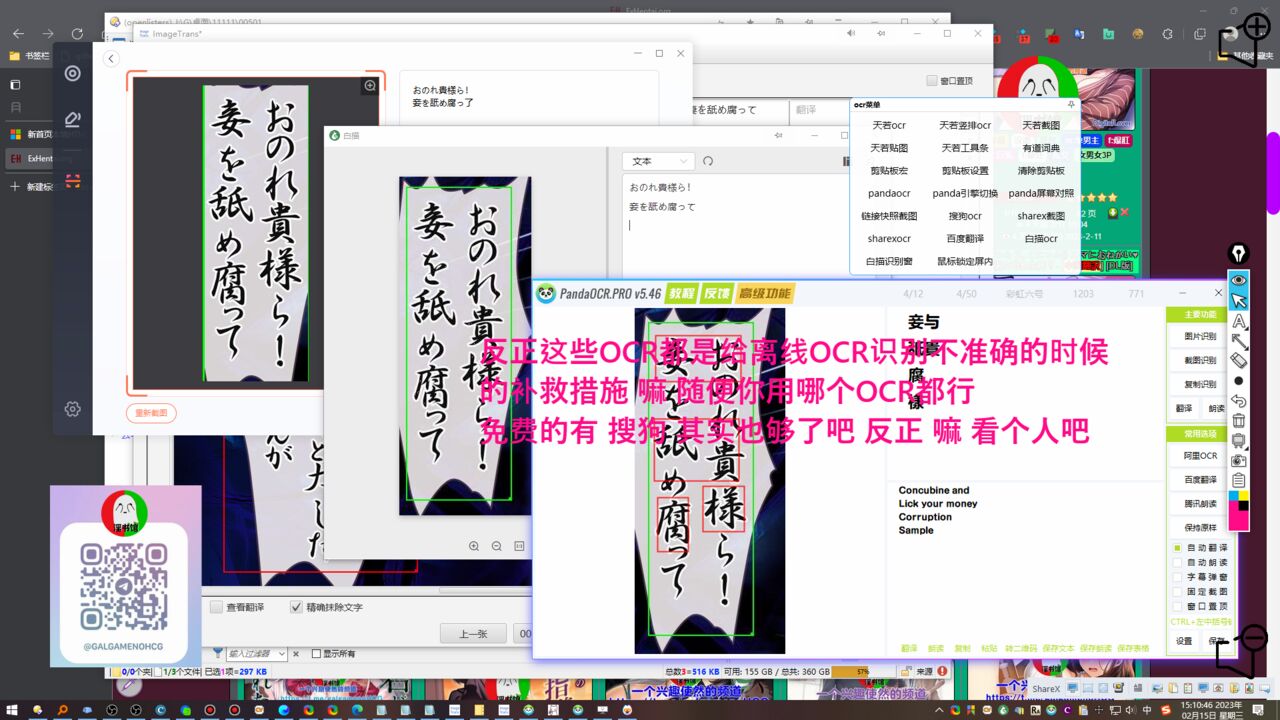Screen dimensions: 1280x720
Task: Uncheck the 精确抹除文字 checkbox
Action: point(297,607)
